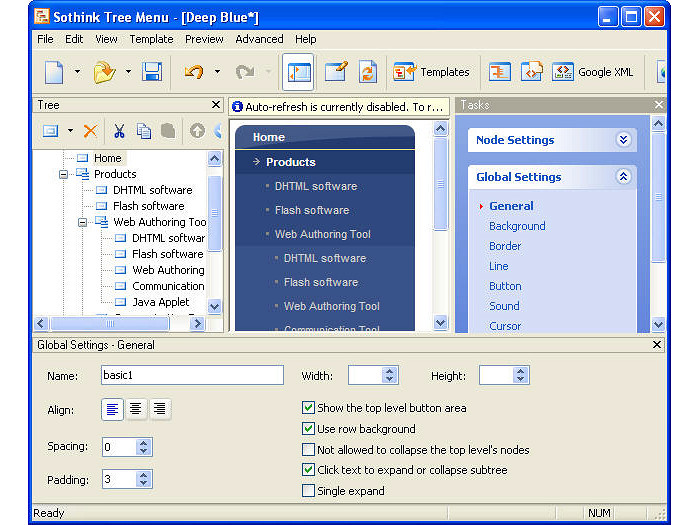The width and height of the screenshot is (700, 525).
Task: Click the Redo arrow icon
Action: coord(245,72)
